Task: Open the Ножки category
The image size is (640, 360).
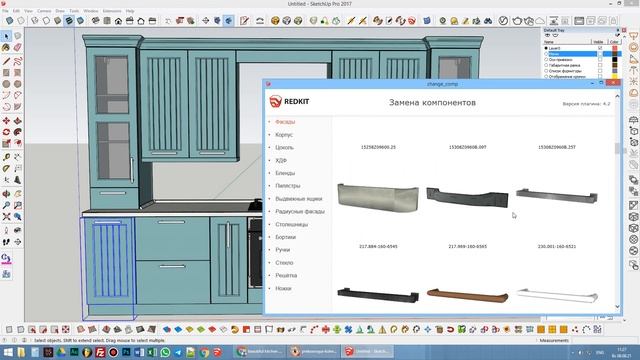Action: 283,289
